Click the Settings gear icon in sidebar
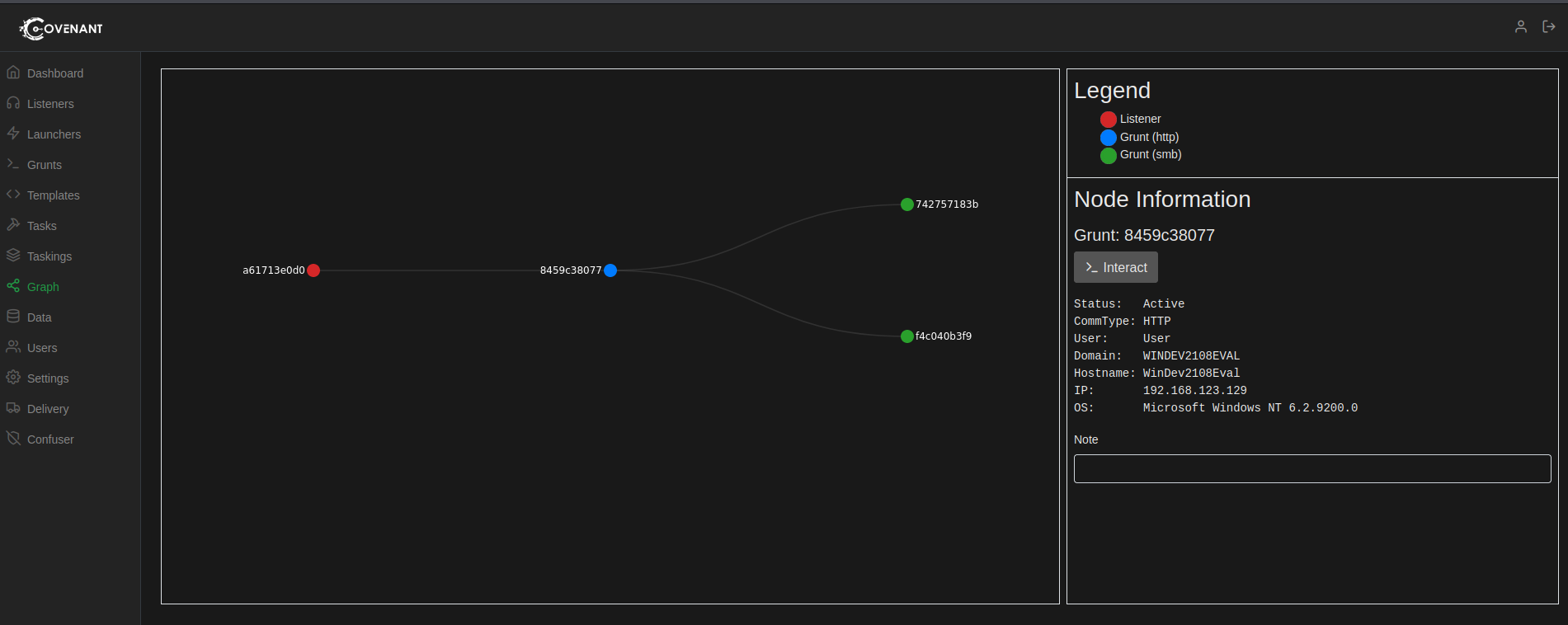 click(x=13, y=378)
